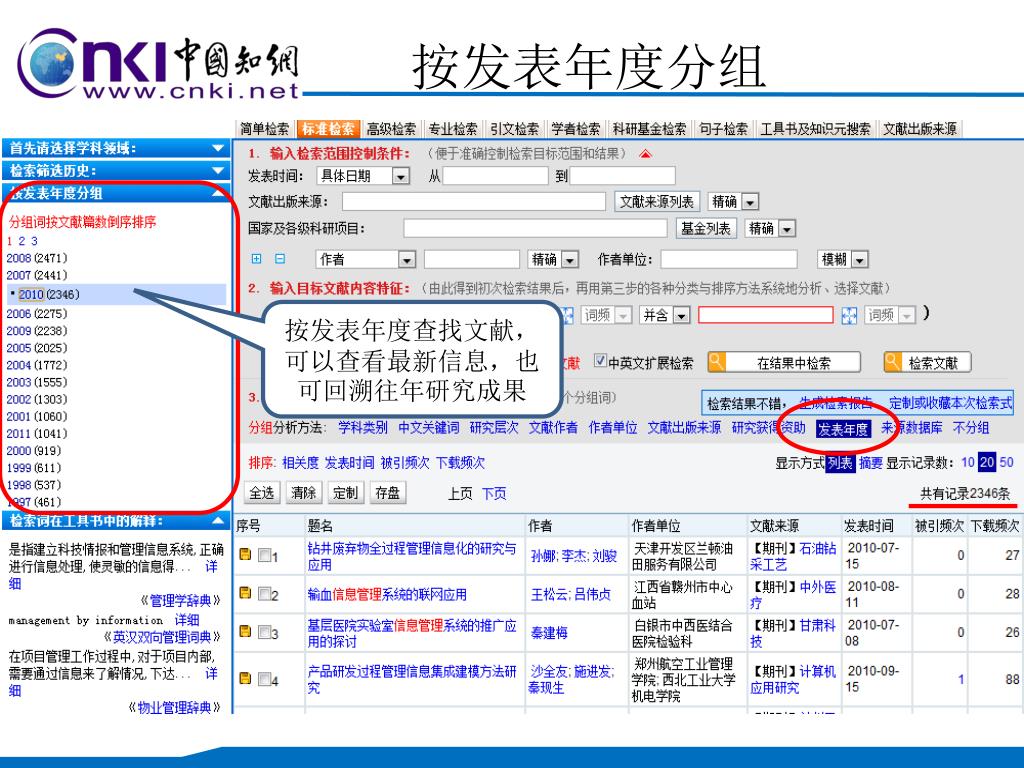This screenshot has height=768, width=1024.
Task: Click the yellow document icon for result 3
Action: [245, 632]
